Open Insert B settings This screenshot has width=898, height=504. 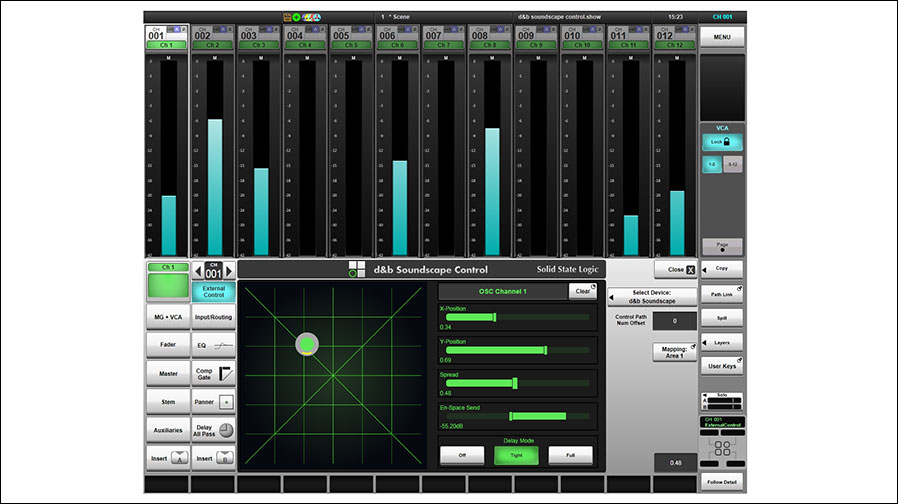point(214,458)
